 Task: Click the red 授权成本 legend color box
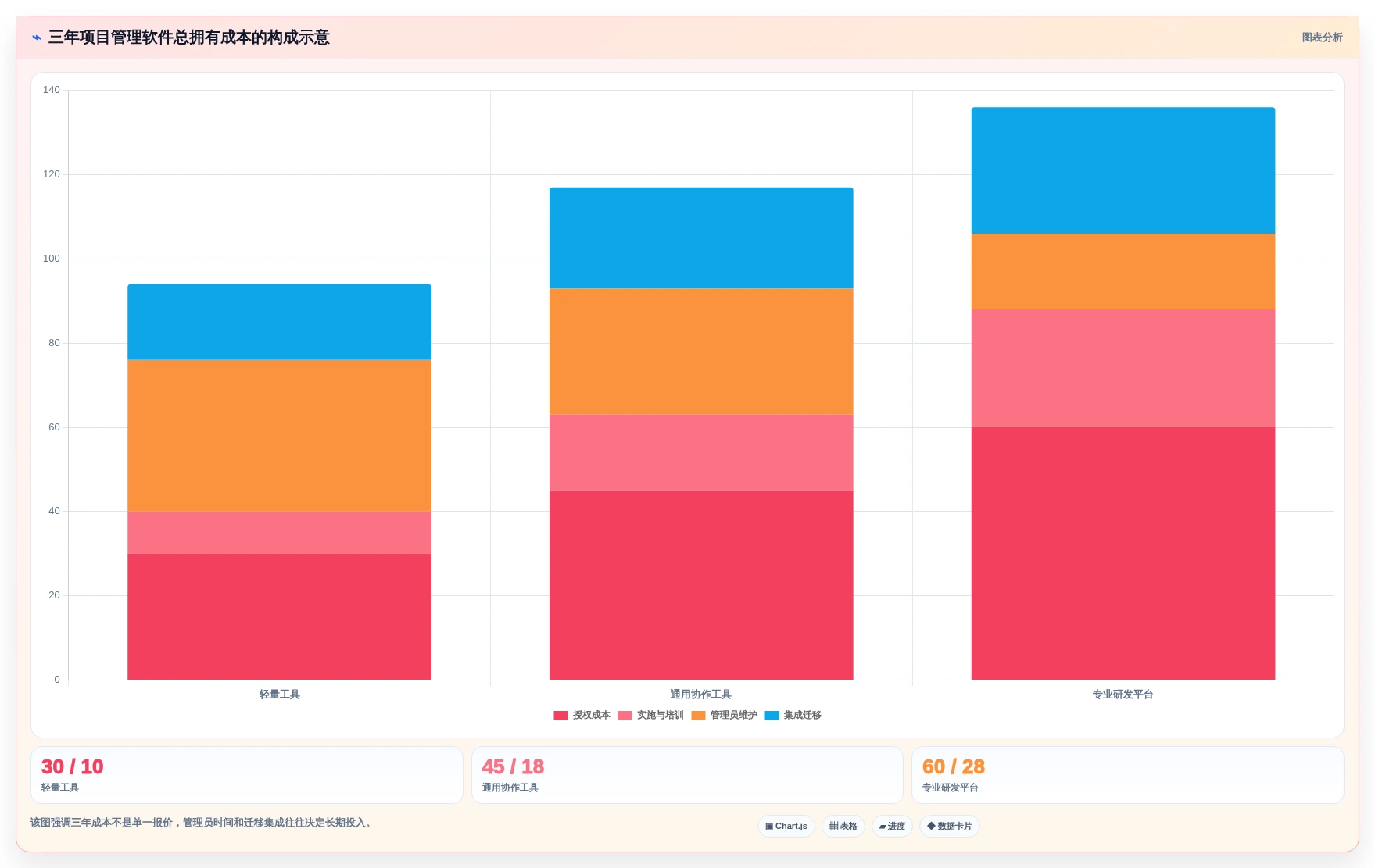click(560, 716)
